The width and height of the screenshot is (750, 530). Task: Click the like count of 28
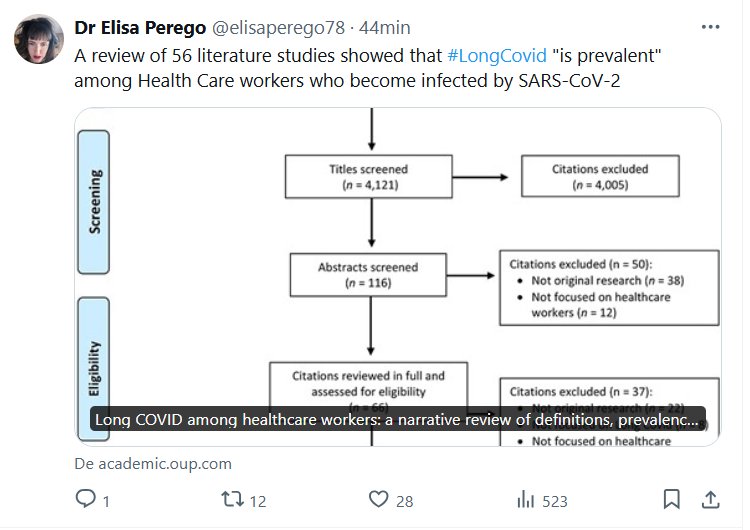tap(404, 500)
